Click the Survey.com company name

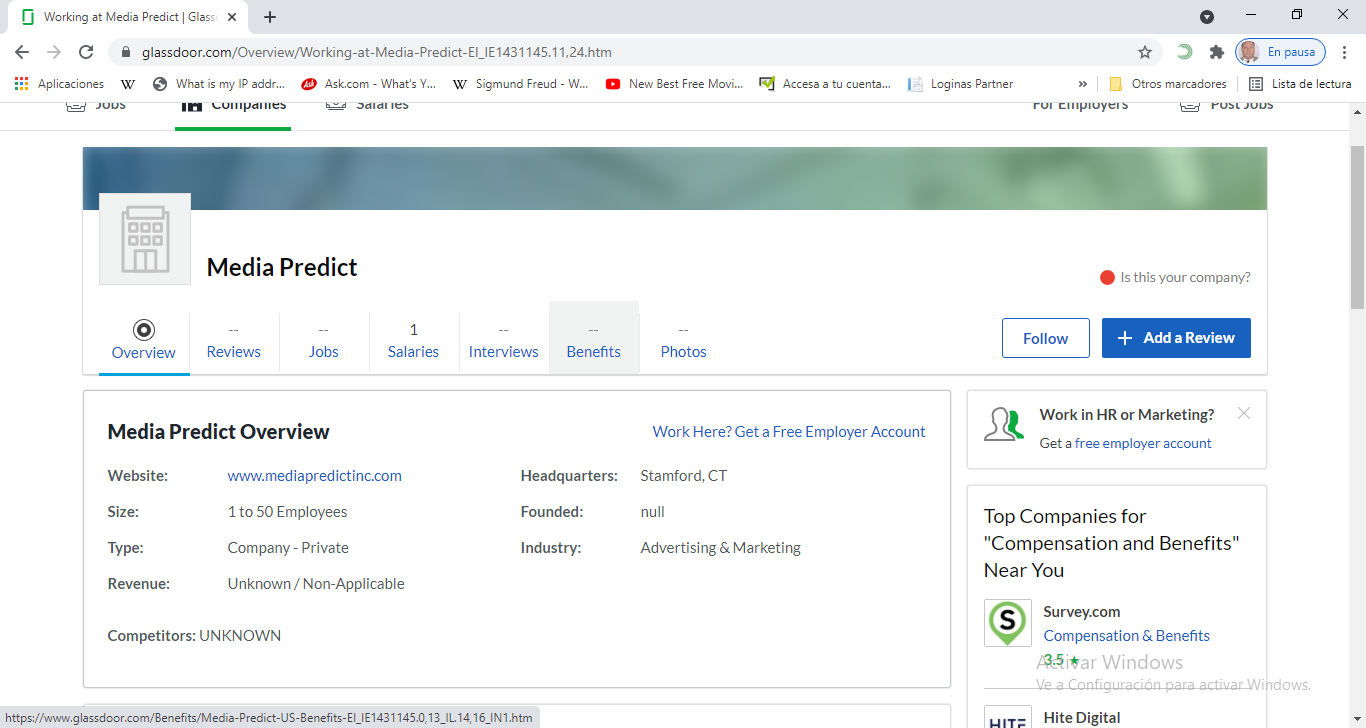pyautogui.click(x=1082, y=612)
